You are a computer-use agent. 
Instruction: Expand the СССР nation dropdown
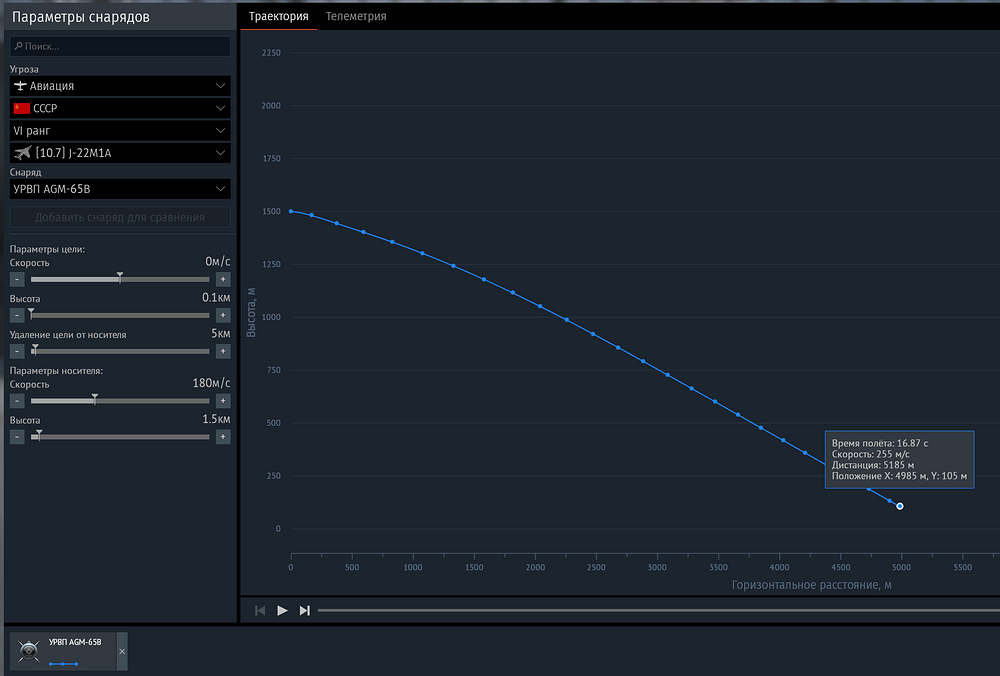pyautogui.click(x=120, y=108)
